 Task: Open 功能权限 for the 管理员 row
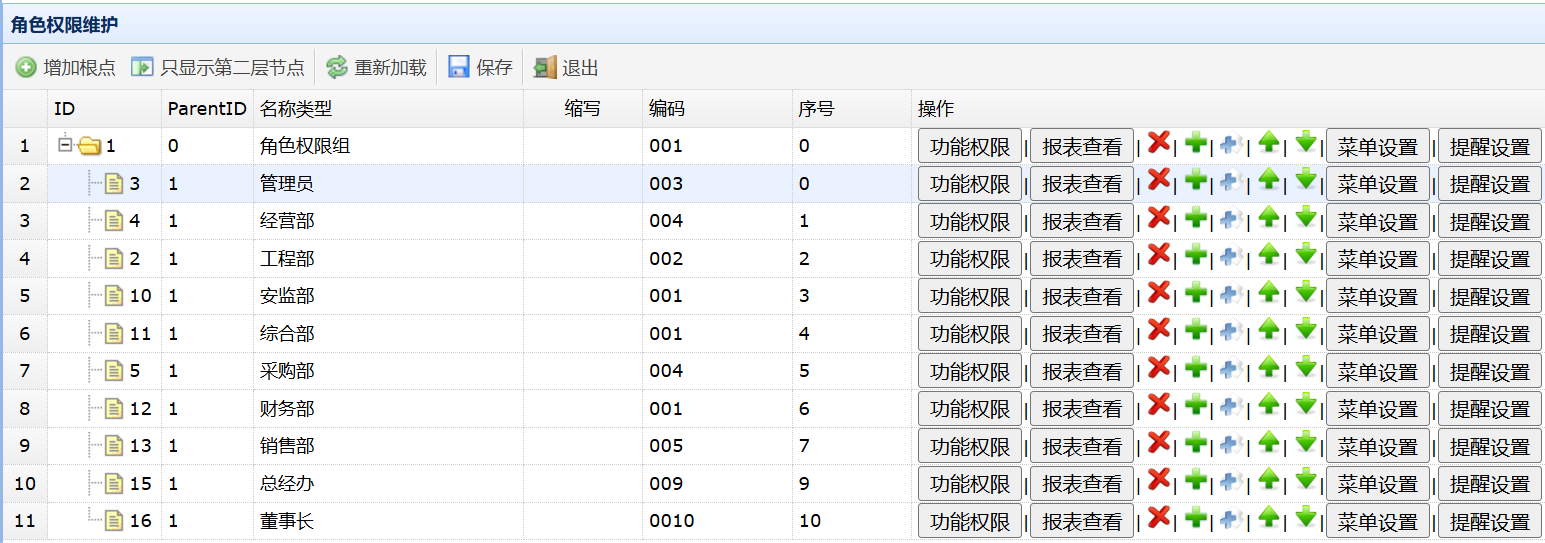pos(970,184)
